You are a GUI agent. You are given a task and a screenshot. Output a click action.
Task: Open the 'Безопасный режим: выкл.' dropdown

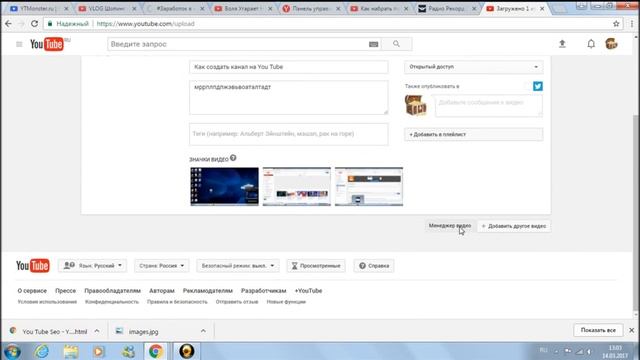pos(238,266)
